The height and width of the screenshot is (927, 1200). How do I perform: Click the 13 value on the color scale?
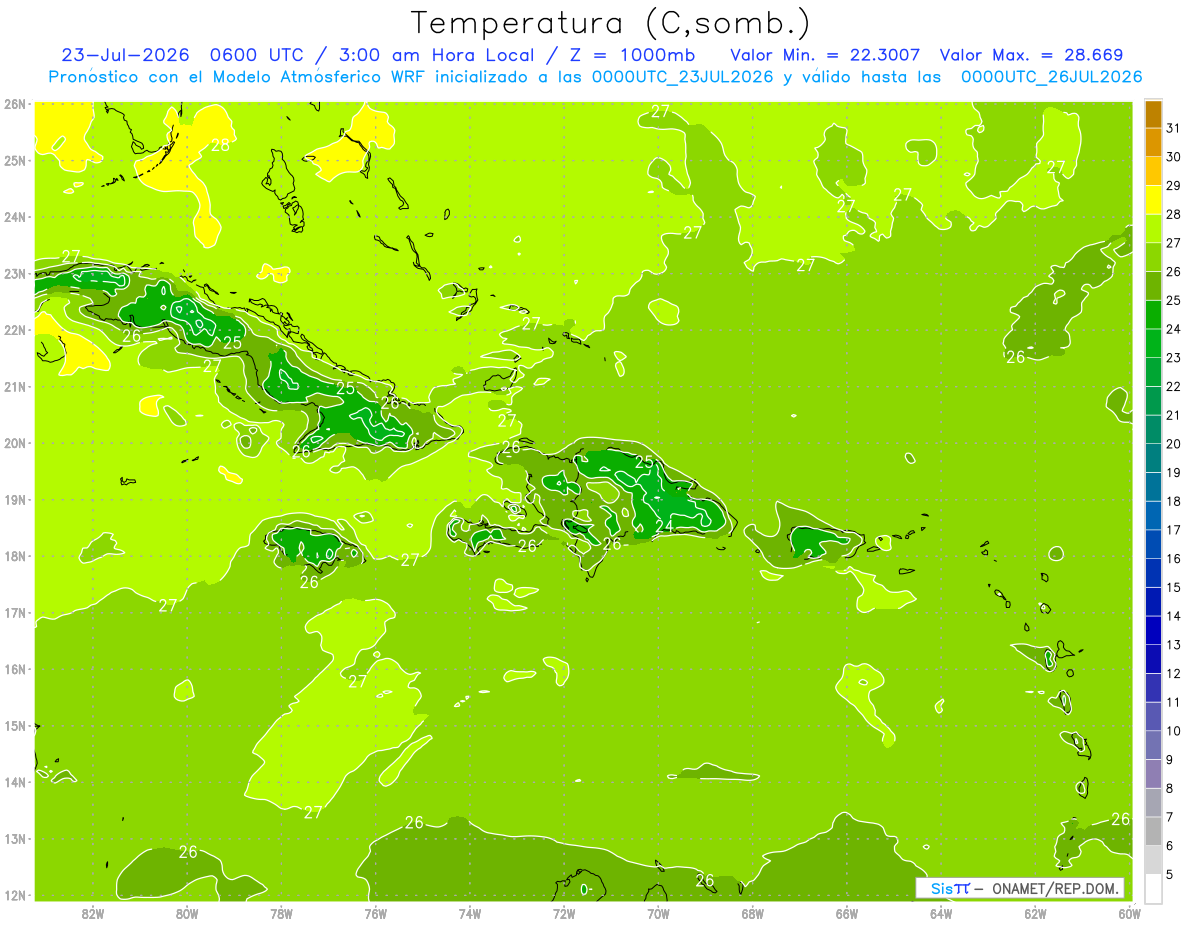[x=1173, y=645]
